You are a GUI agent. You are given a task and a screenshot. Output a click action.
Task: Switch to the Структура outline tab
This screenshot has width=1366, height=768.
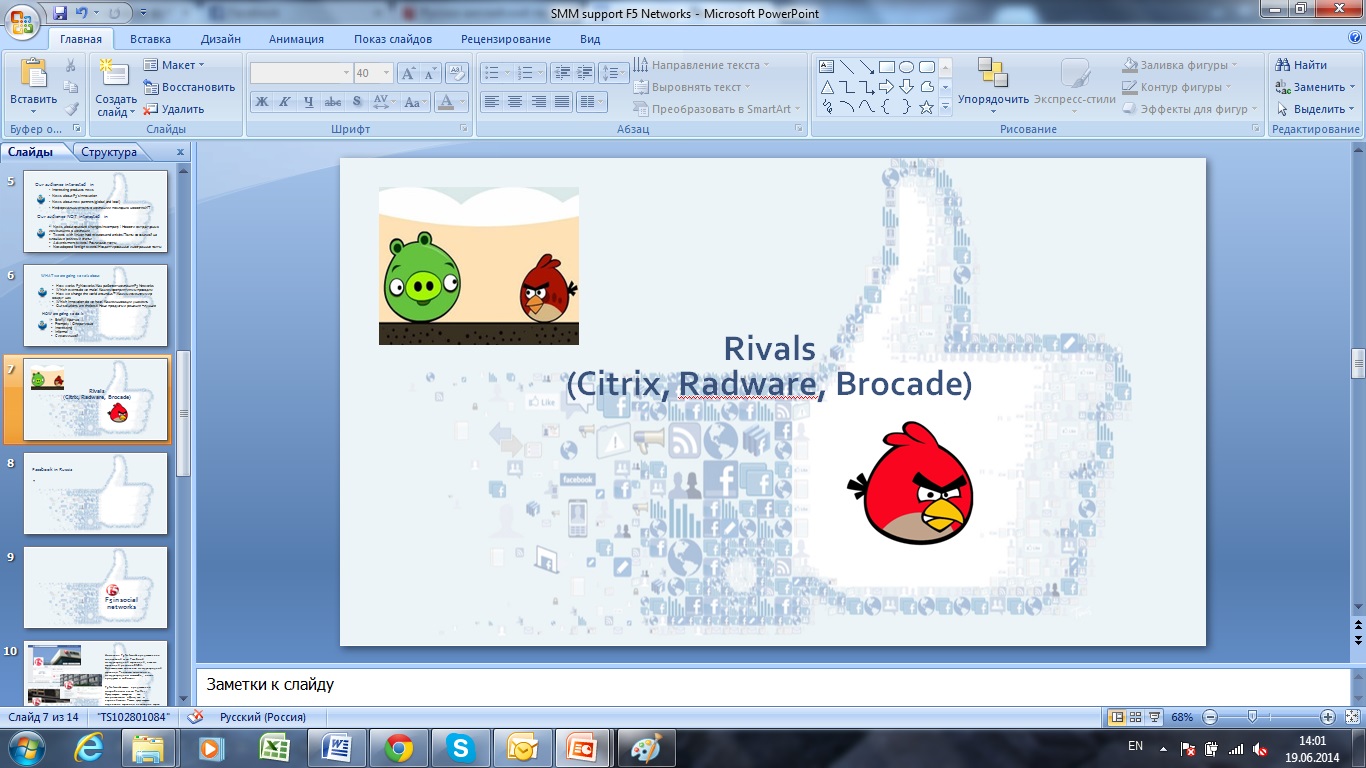(109, 152)
